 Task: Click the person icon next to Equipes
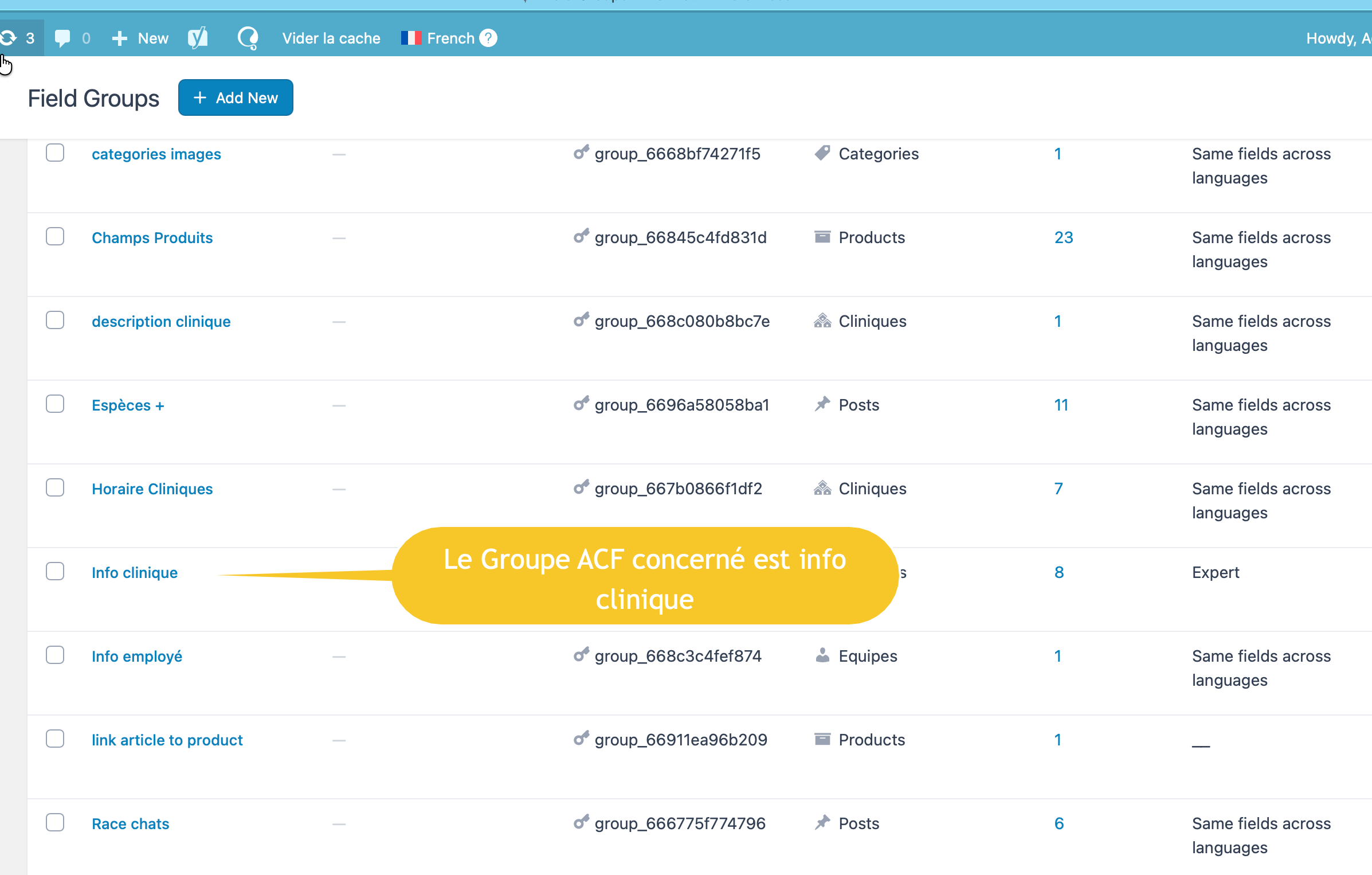point(822,655)
